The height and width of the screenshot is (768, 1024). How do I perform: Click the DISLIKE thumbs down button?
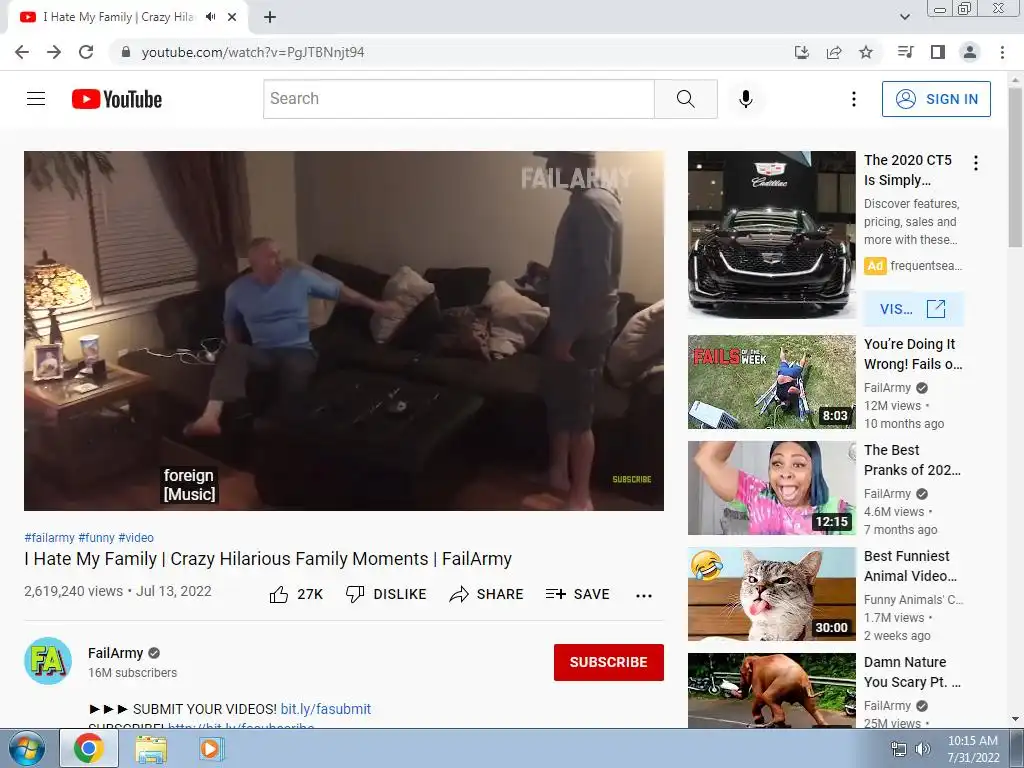click(x=386, y=594)
